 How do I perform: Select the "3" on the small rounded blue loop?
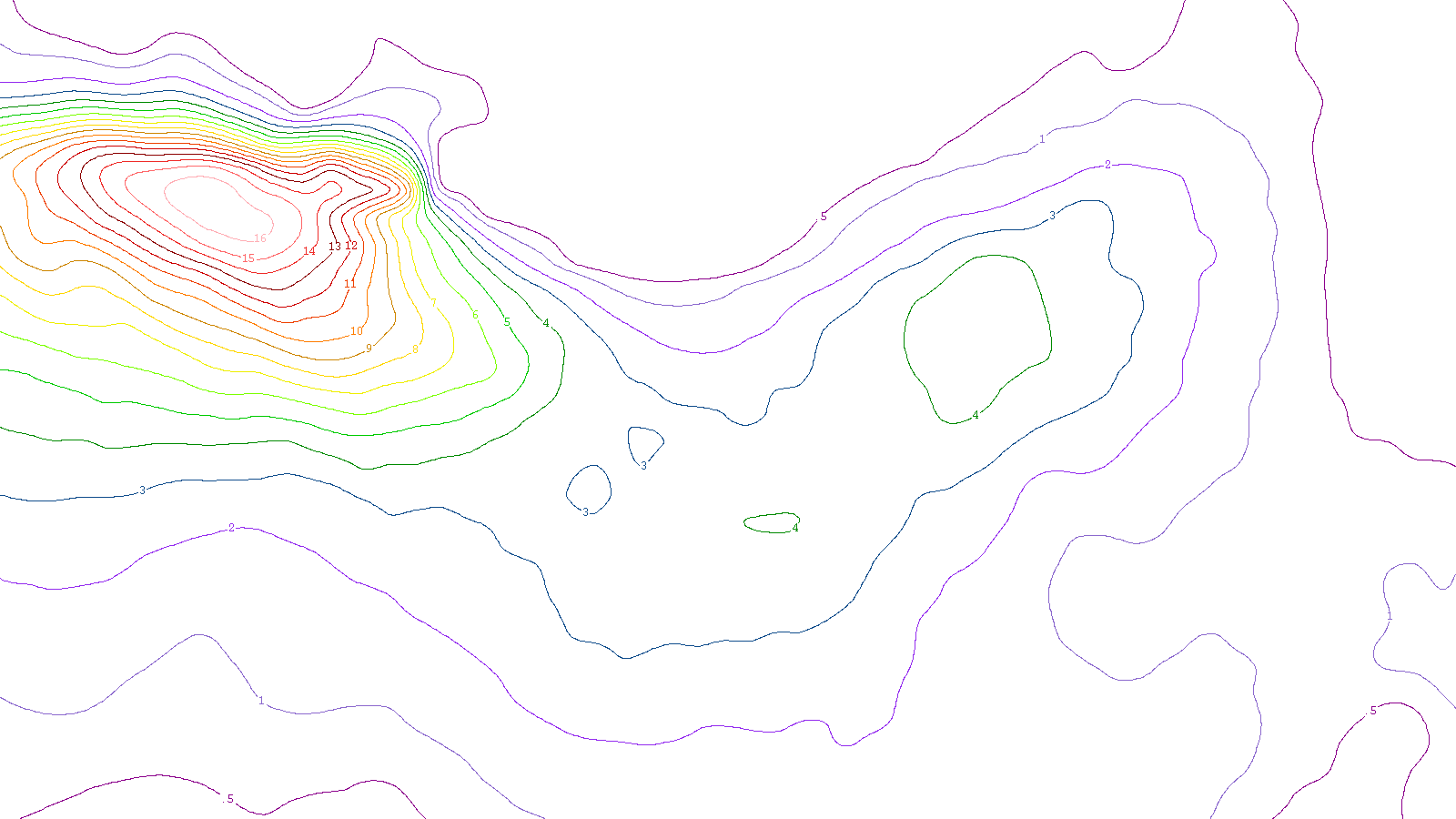[585, 512]
